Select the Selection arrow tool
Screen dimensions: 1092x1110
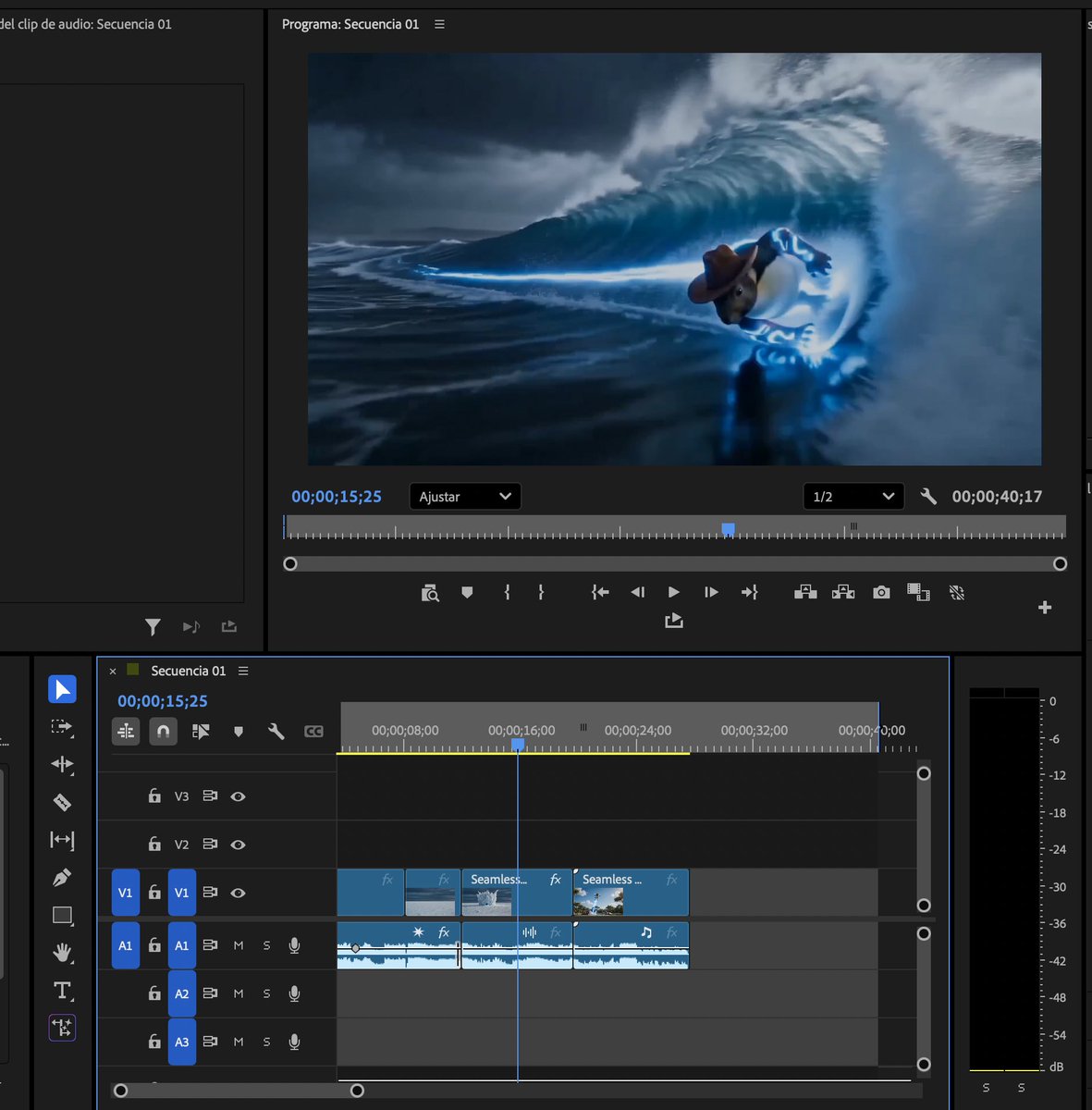click(x=62, y=689)
